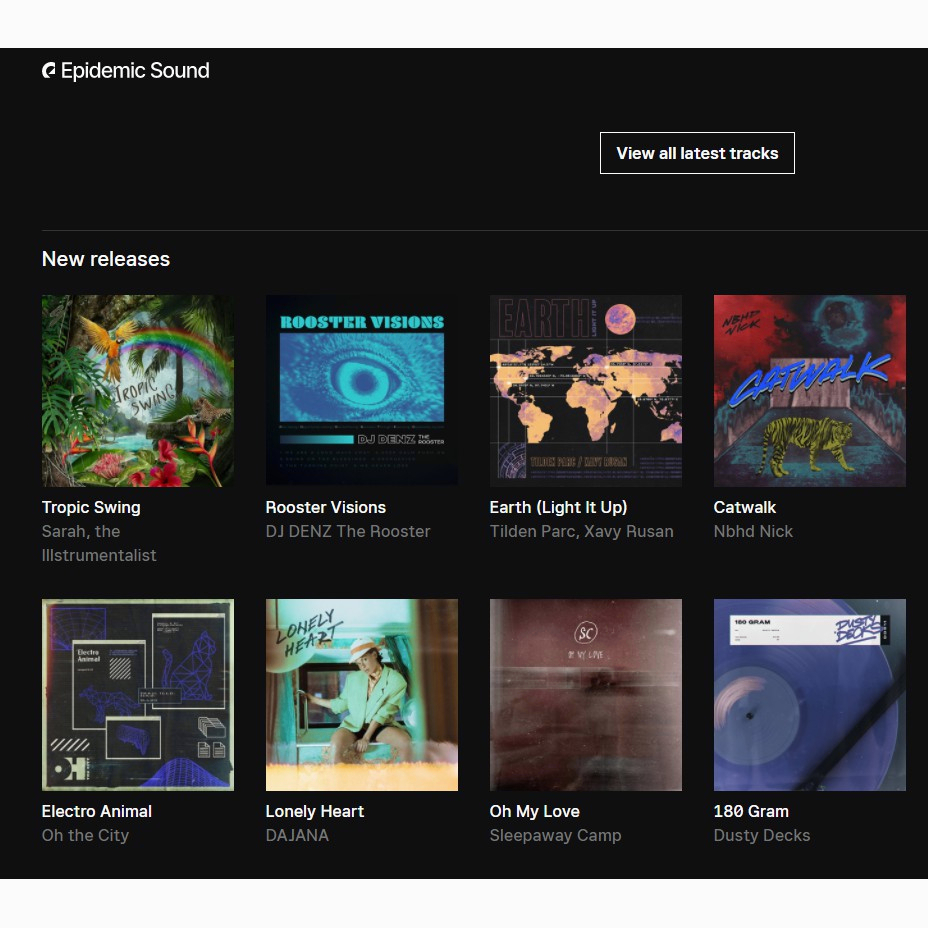Viewport: 928px width, 928px height.
Task: Open artist DAJANA
Action: (x=297, y=836)
